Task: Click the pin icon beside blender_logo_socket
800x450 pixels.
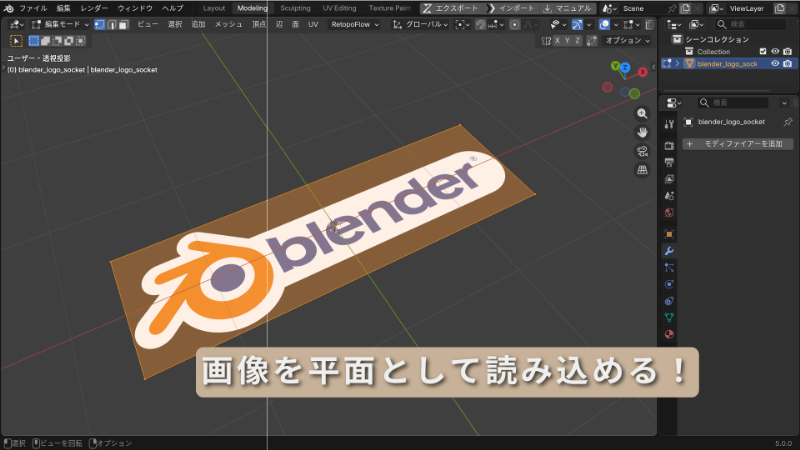Action: pos(788,122)
